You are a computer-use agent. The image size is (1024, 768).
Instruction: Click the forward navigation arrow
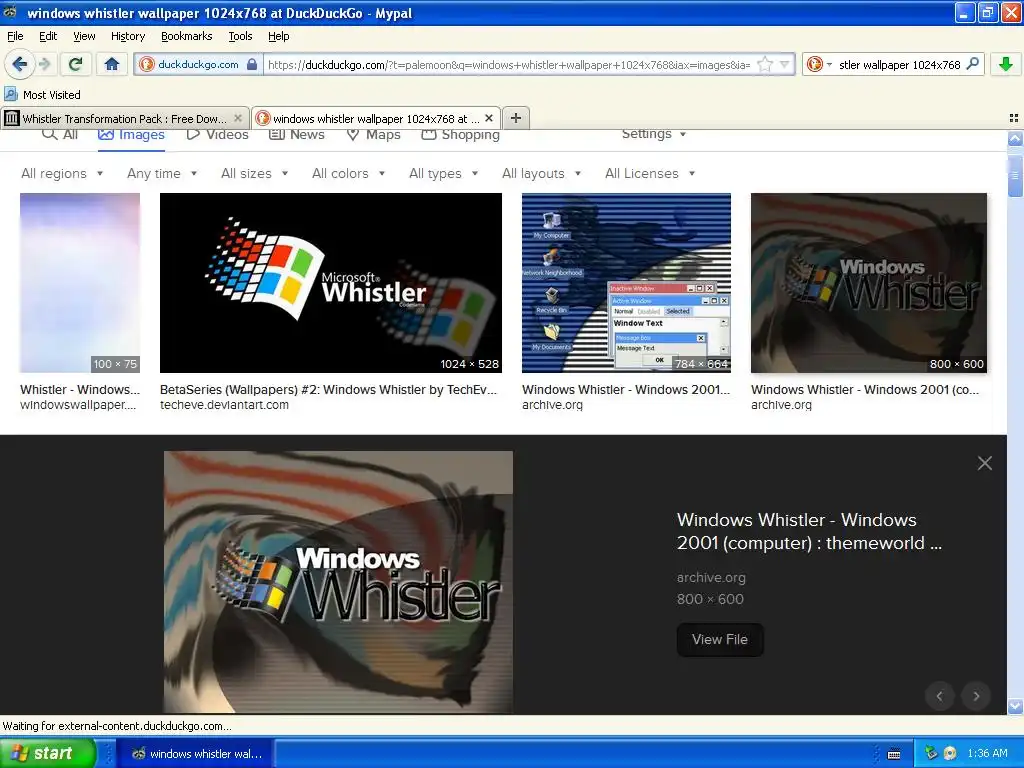coord(44,64)
